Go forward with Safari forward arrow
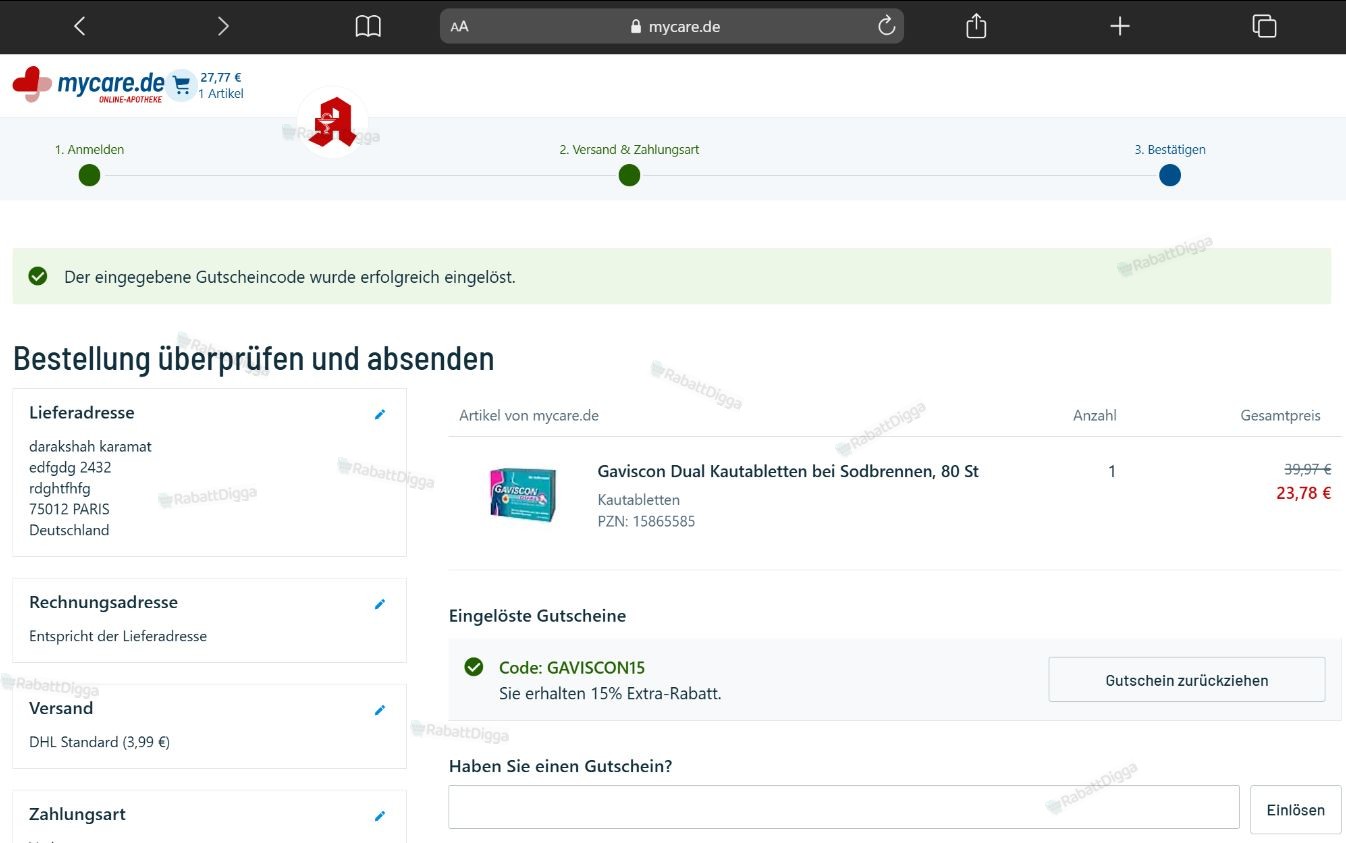The width and height of the screenshot is (1346, 843). point(223,27)
